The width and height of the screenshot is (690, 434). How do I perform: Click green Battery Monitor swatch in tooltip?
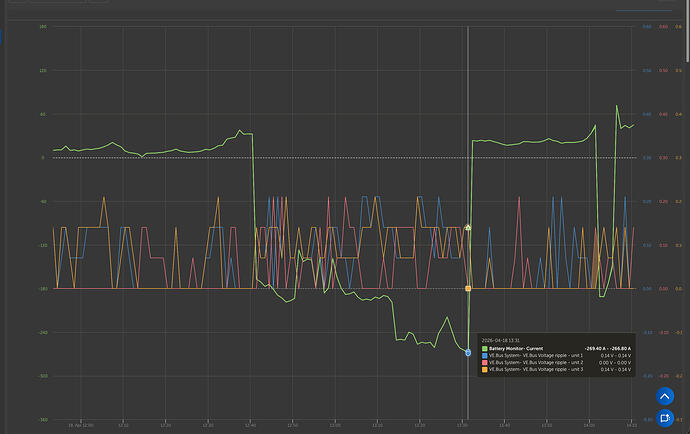[484, 348]
